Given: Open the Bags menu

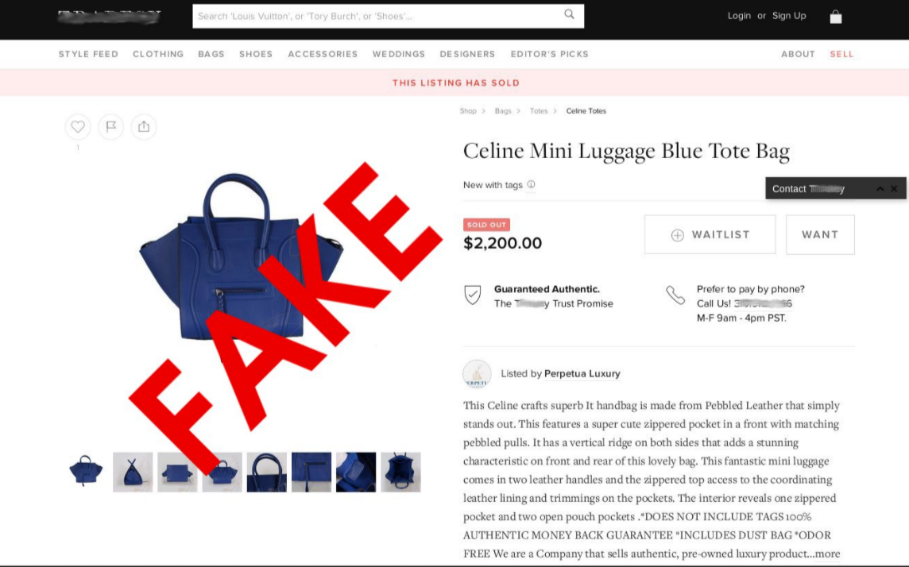Looking at the screenshot, I should (211, 54).
